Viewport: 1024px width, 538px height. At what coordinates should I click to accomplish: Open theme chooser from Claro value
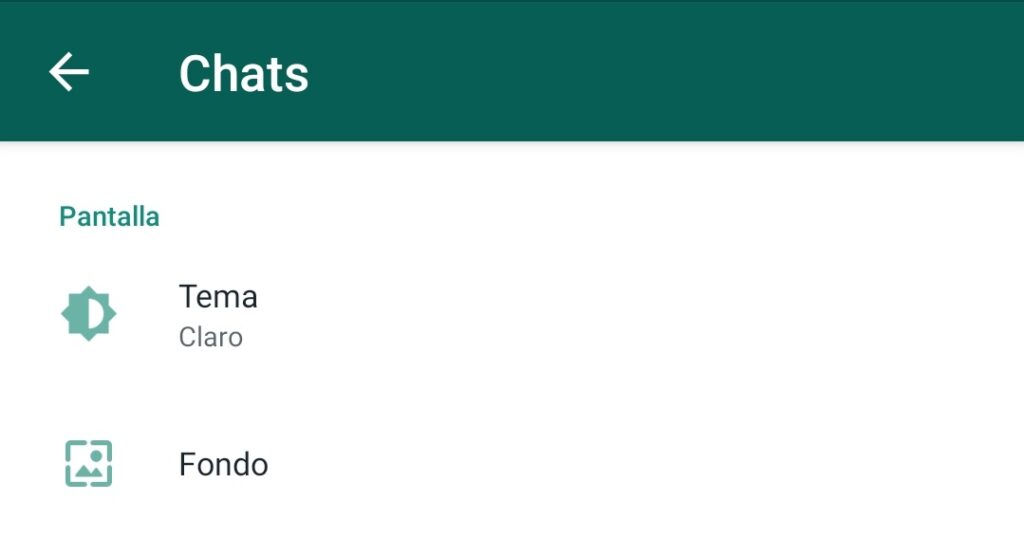click(211, 338)
